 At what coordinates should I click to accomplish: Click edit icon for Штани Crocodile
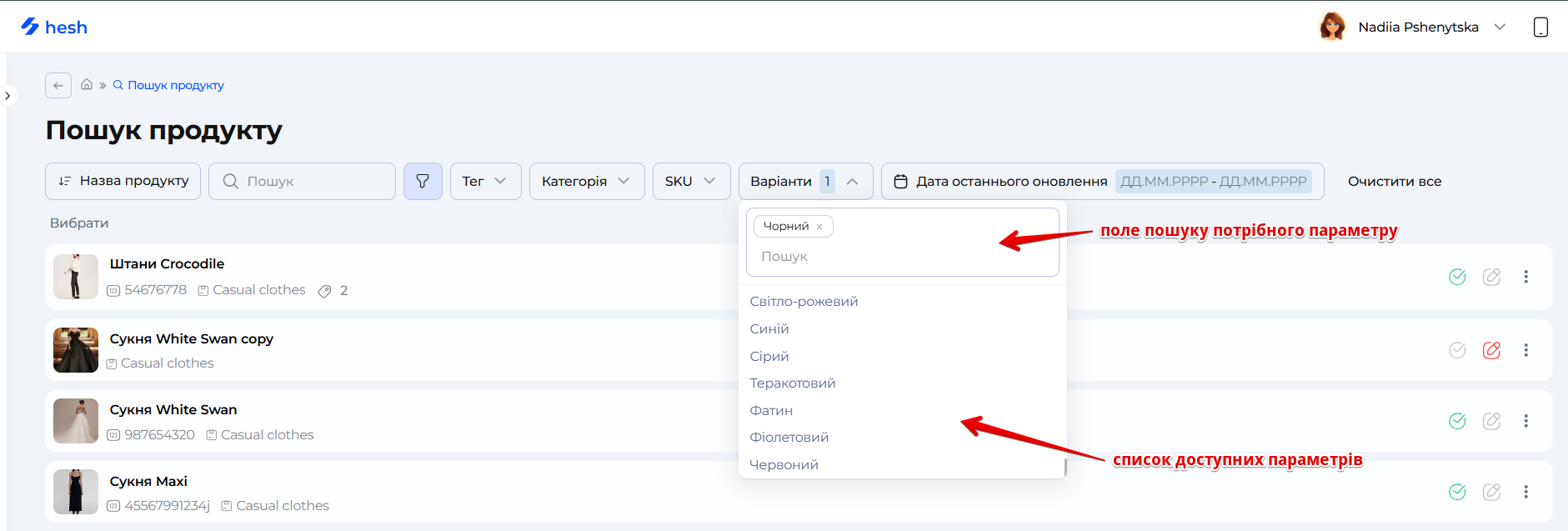click(x=1491, y=277)
